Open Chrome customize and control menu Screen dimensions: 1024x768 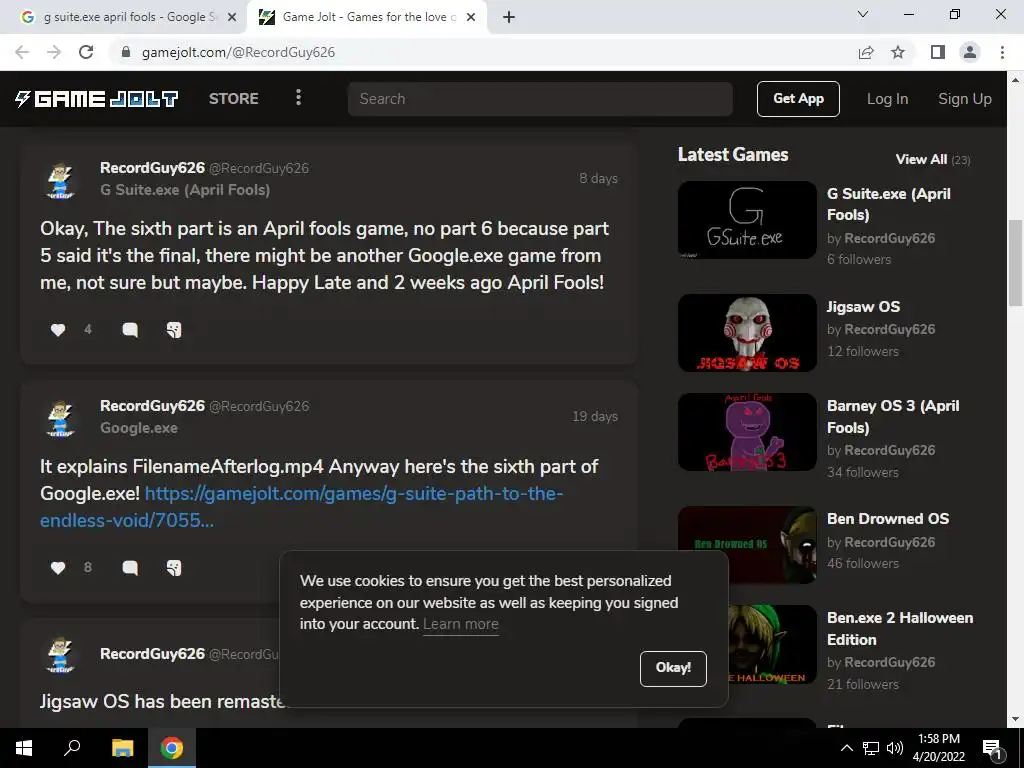coord(1002,52)
